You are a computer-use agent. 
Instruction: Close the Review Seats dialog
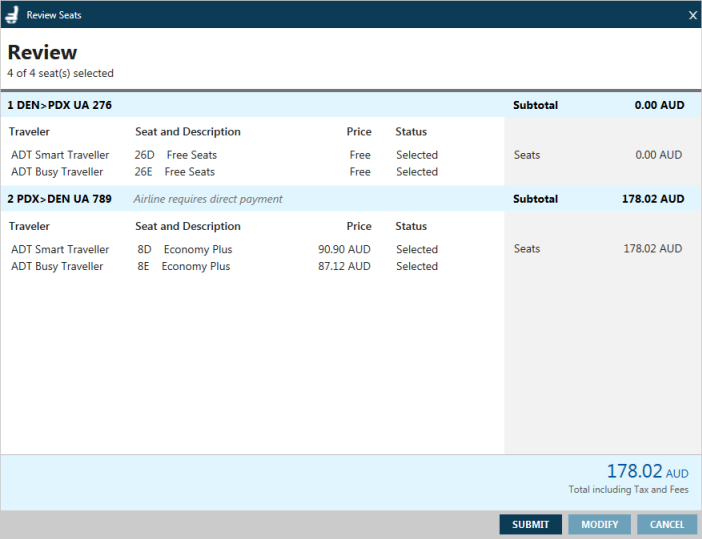coord(692,15)
